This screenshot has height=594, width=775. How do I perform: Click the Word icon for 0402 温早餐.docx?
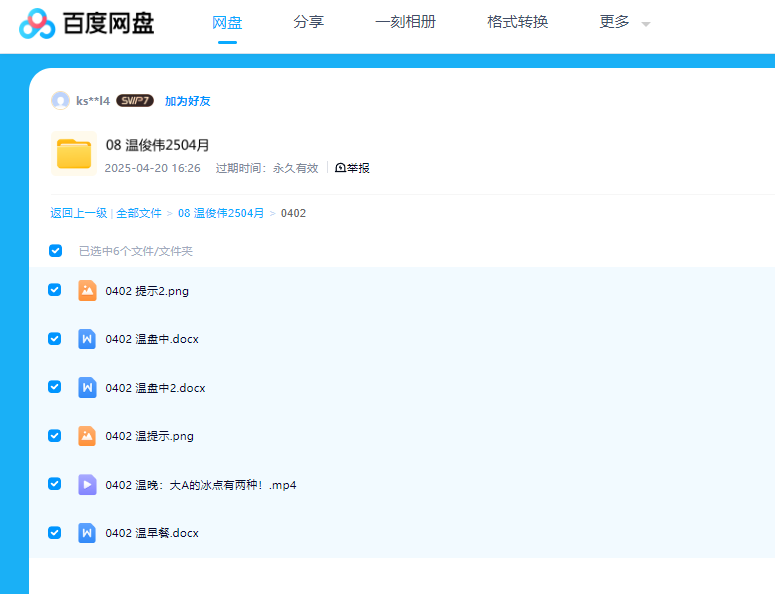(87, 533)
